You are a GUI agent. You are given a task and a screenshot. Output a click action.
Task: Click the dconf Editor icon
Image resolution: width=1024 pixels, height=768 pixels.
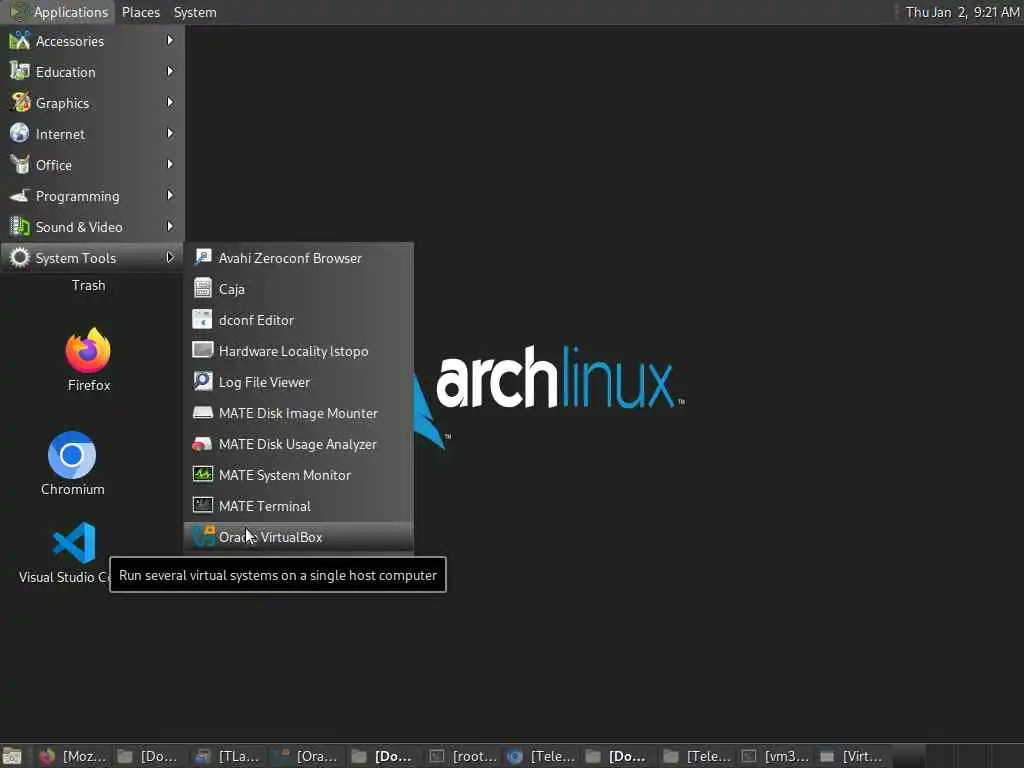(202, 319)
